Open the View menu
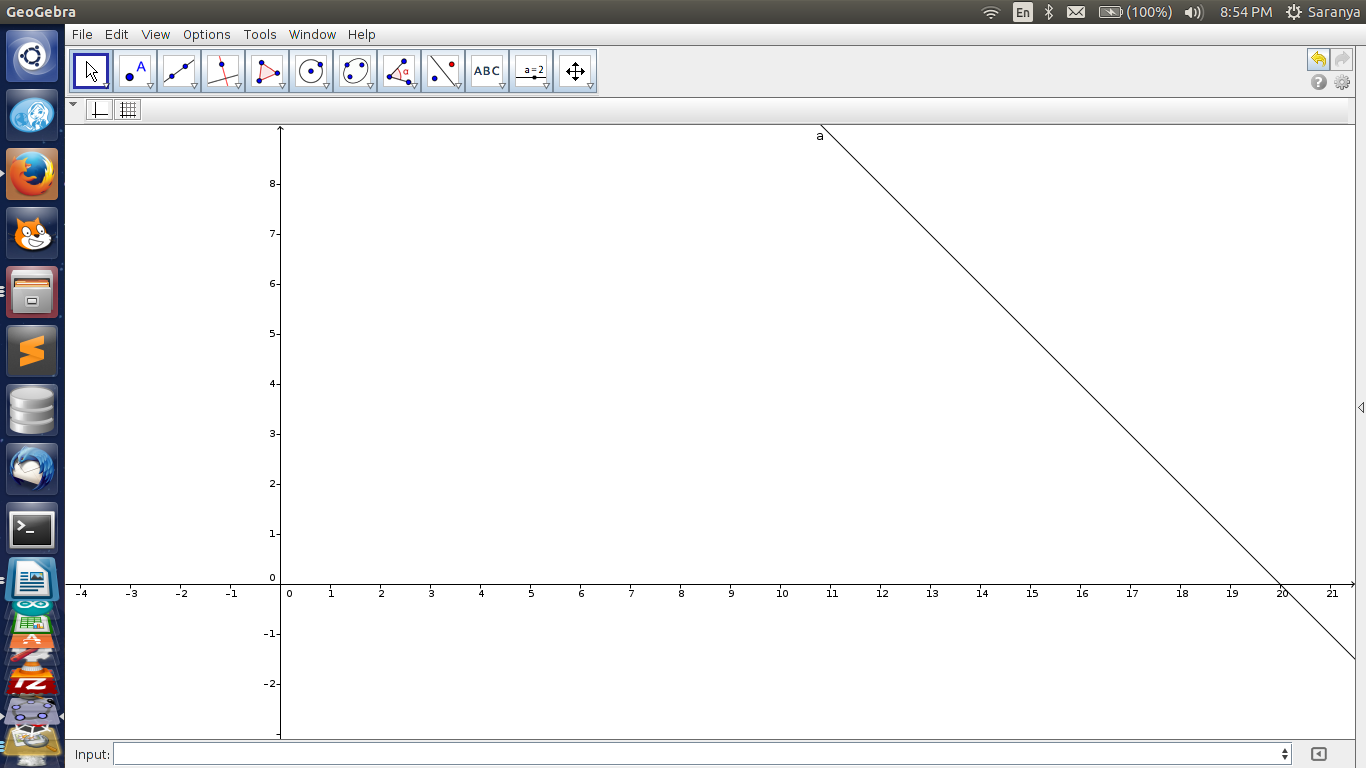The image size is (1366, 768). pyautogui.click(x=155, y=34)
